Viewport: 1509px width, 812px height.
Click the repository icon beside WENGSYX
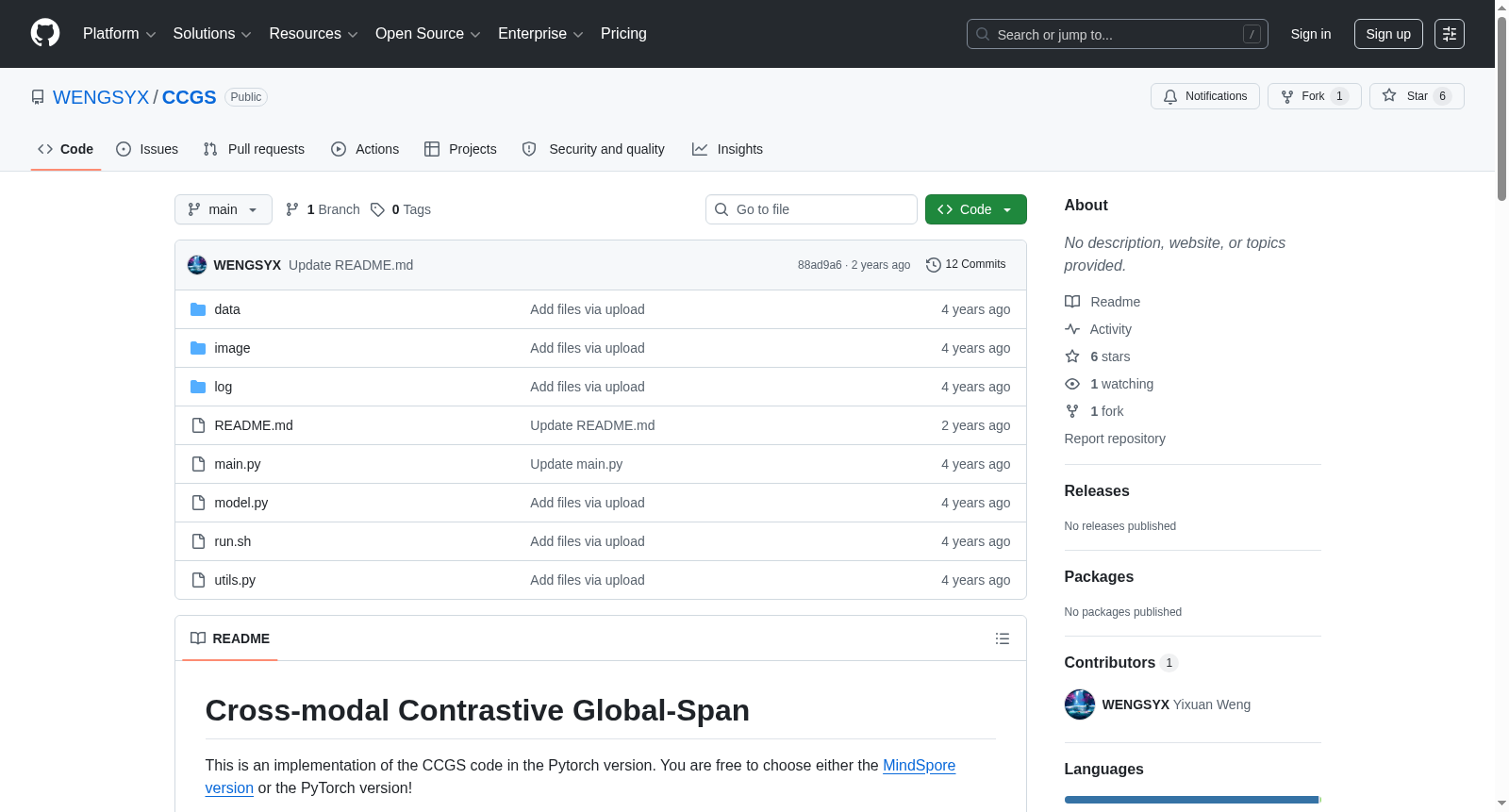pyautogui.click(x=38, y=97)
